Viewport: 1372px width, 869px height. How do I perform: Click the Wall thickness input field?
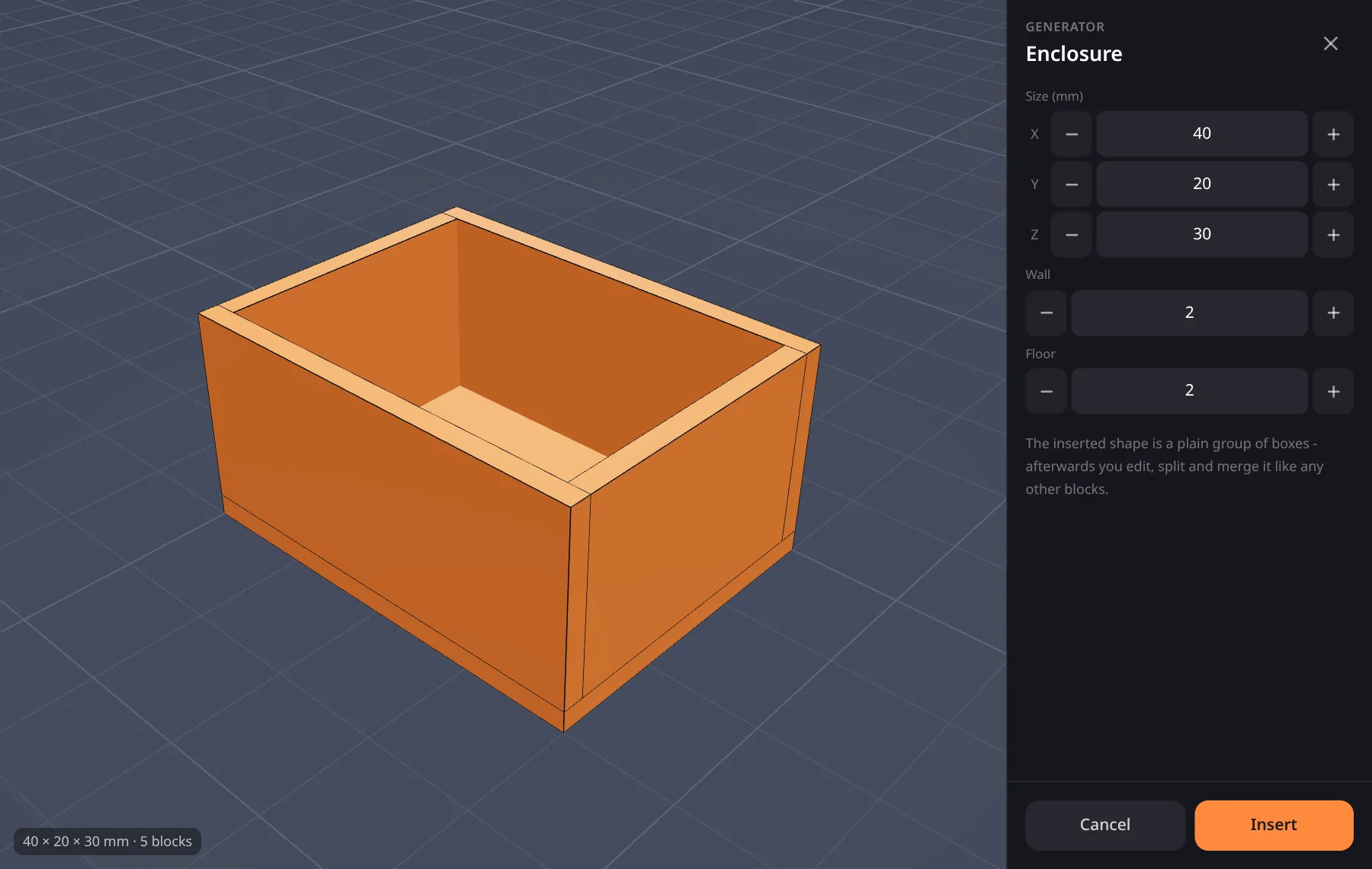1189,313
